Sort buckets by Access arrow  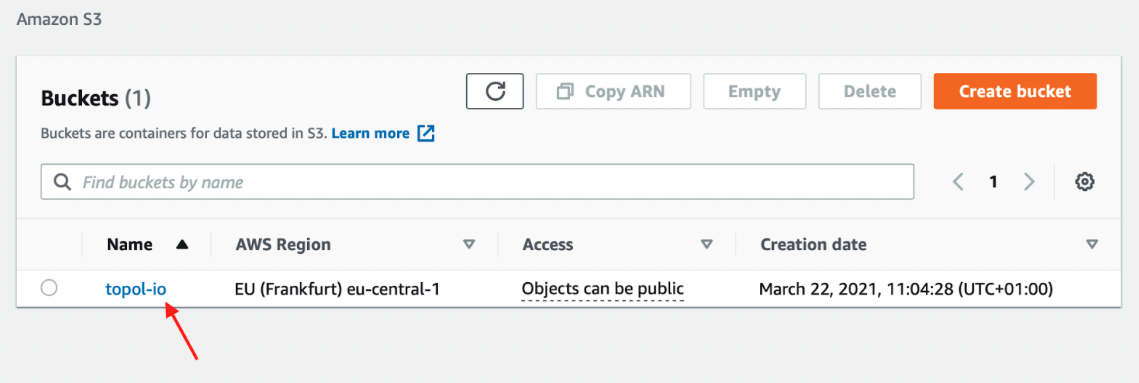[x=706, y=245]
